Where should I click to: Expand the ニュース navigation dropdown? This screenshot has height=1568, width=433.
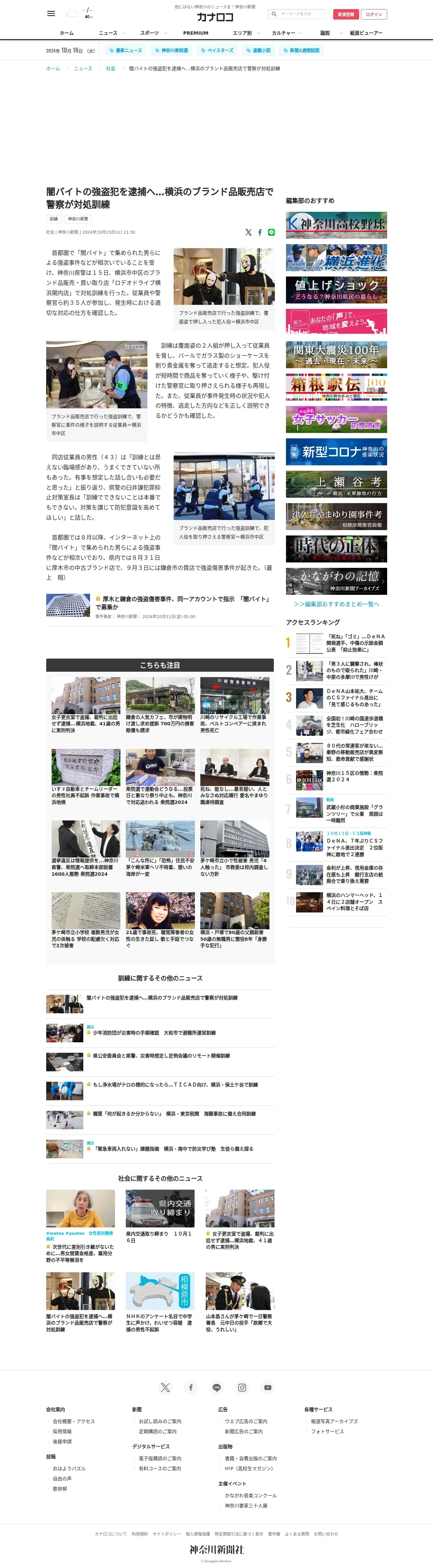[125, 33]
